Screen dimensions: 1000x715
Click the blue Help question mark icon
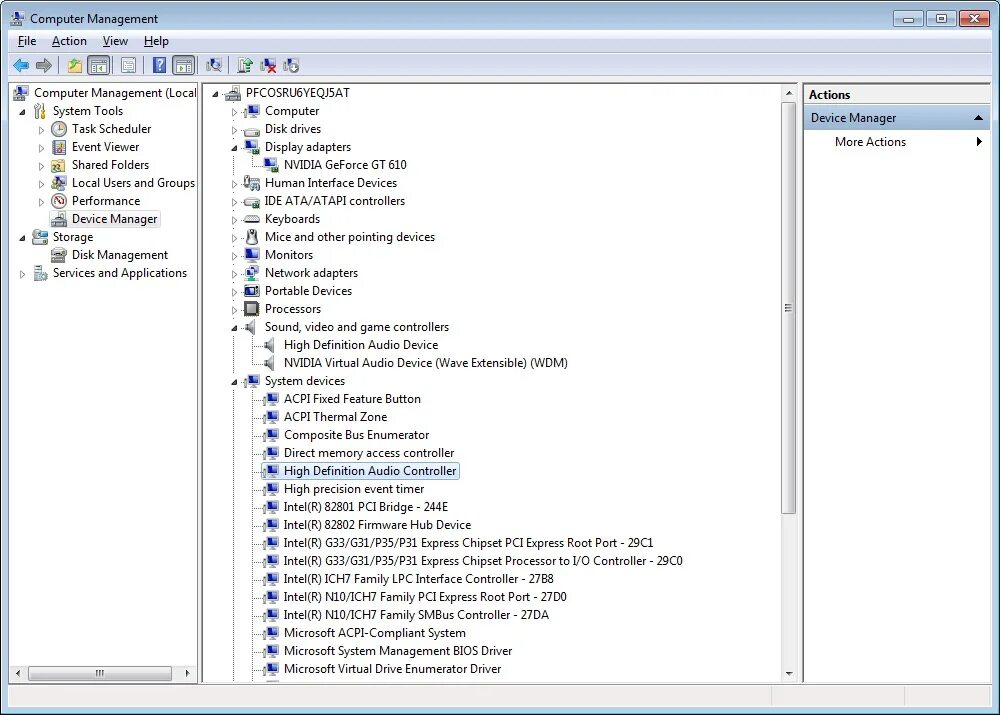coord(159,65)
